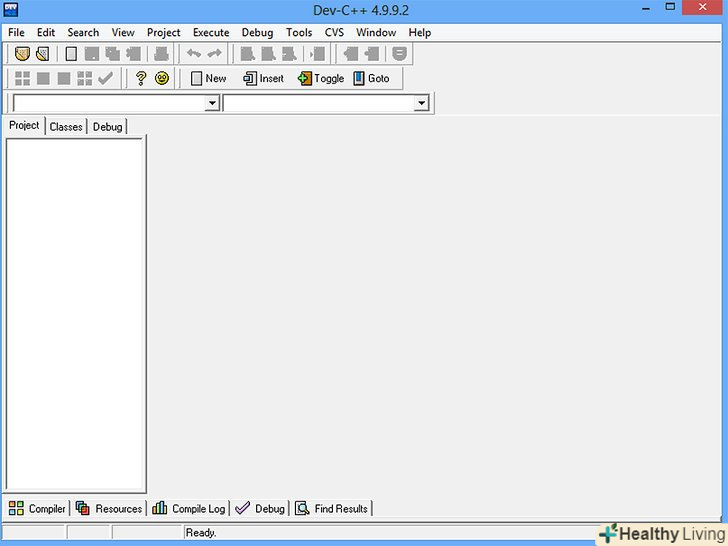Click the grayed Save icon
The height and width of the screenshot is (546, 728).
pyautogui.click(x=91, y=54)
